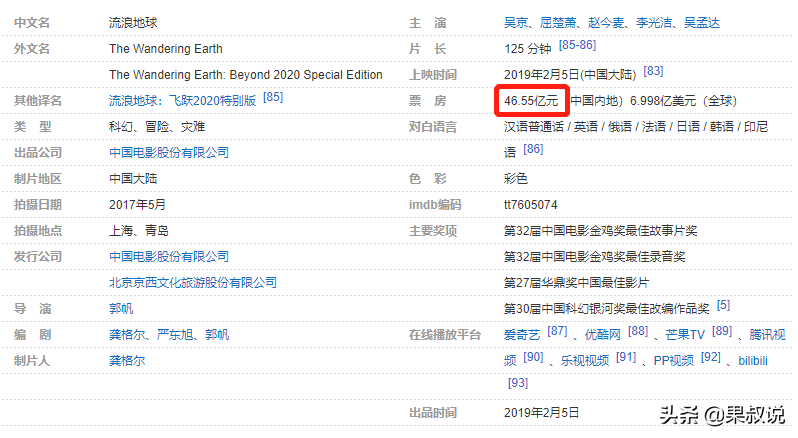798x438 pixels.
Task: Click the 彩色 color value
Action: pyautogui.click(x=516, y=179)
